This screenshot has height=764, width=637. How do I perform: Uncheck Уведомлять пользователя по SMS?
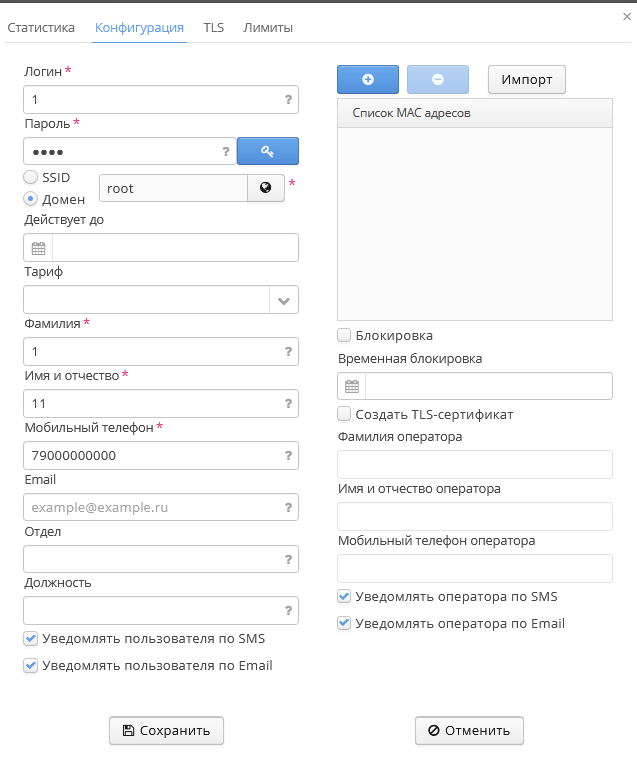pos(31,638)
